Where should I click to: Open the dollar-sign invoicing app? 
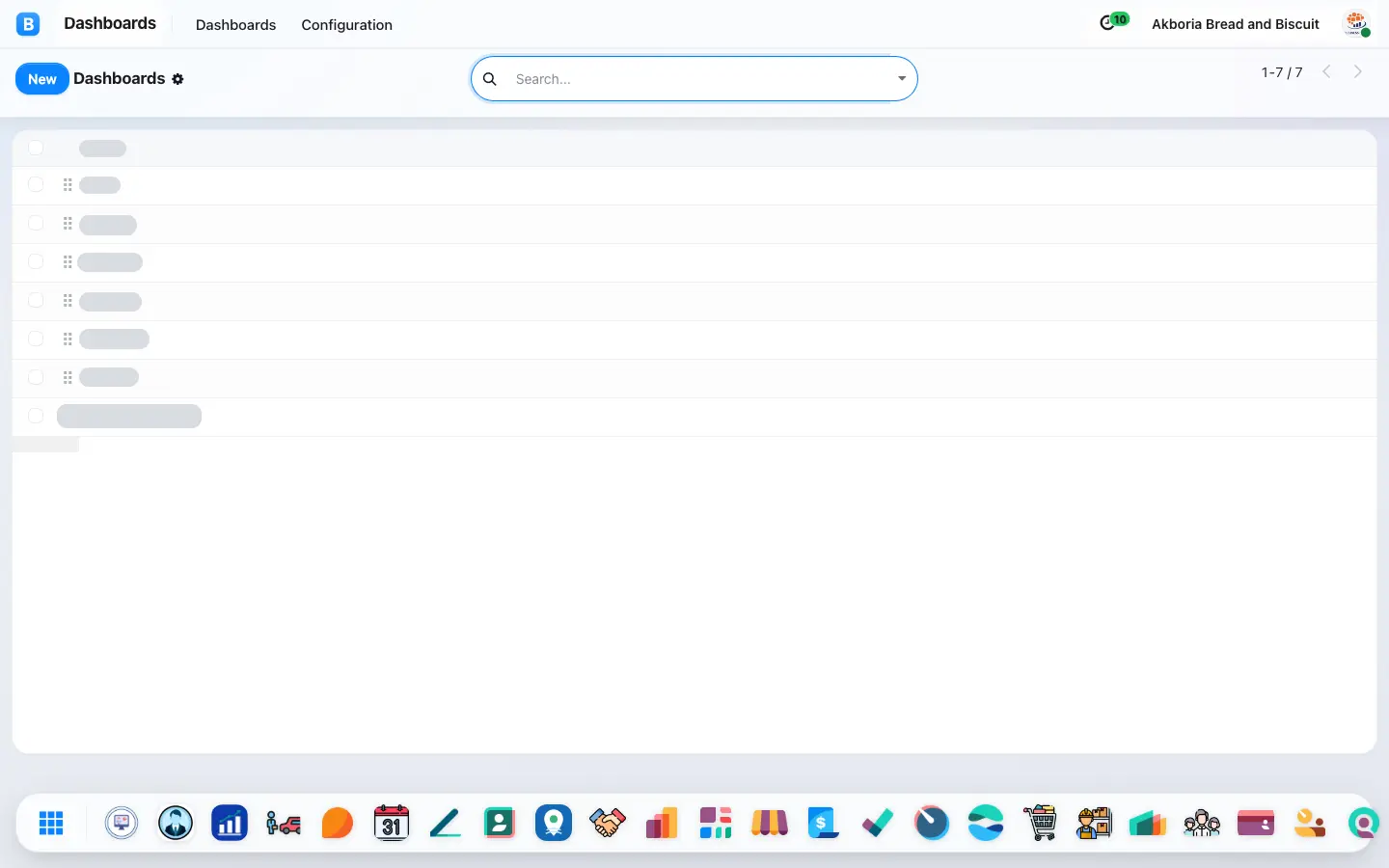pyautogui.click(x=823, y=823)
